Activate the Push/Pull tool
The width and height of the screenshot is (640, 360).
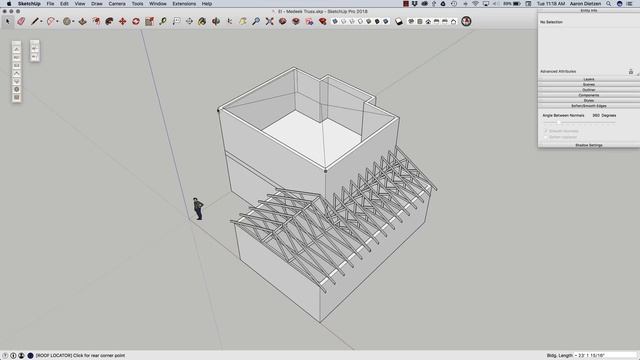click(82, 21)
